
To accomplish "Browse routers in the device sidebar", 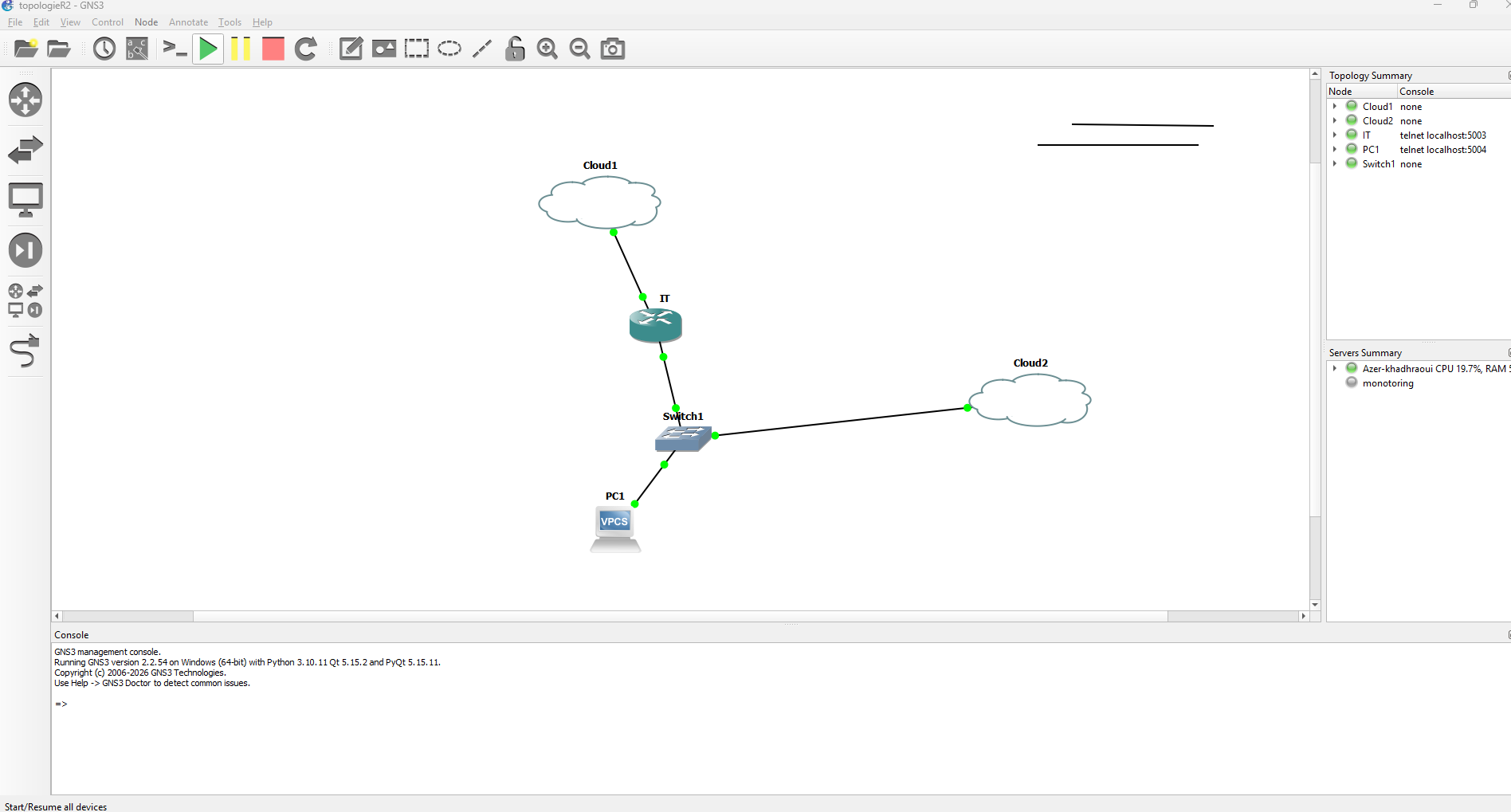I will pos(26,100).
